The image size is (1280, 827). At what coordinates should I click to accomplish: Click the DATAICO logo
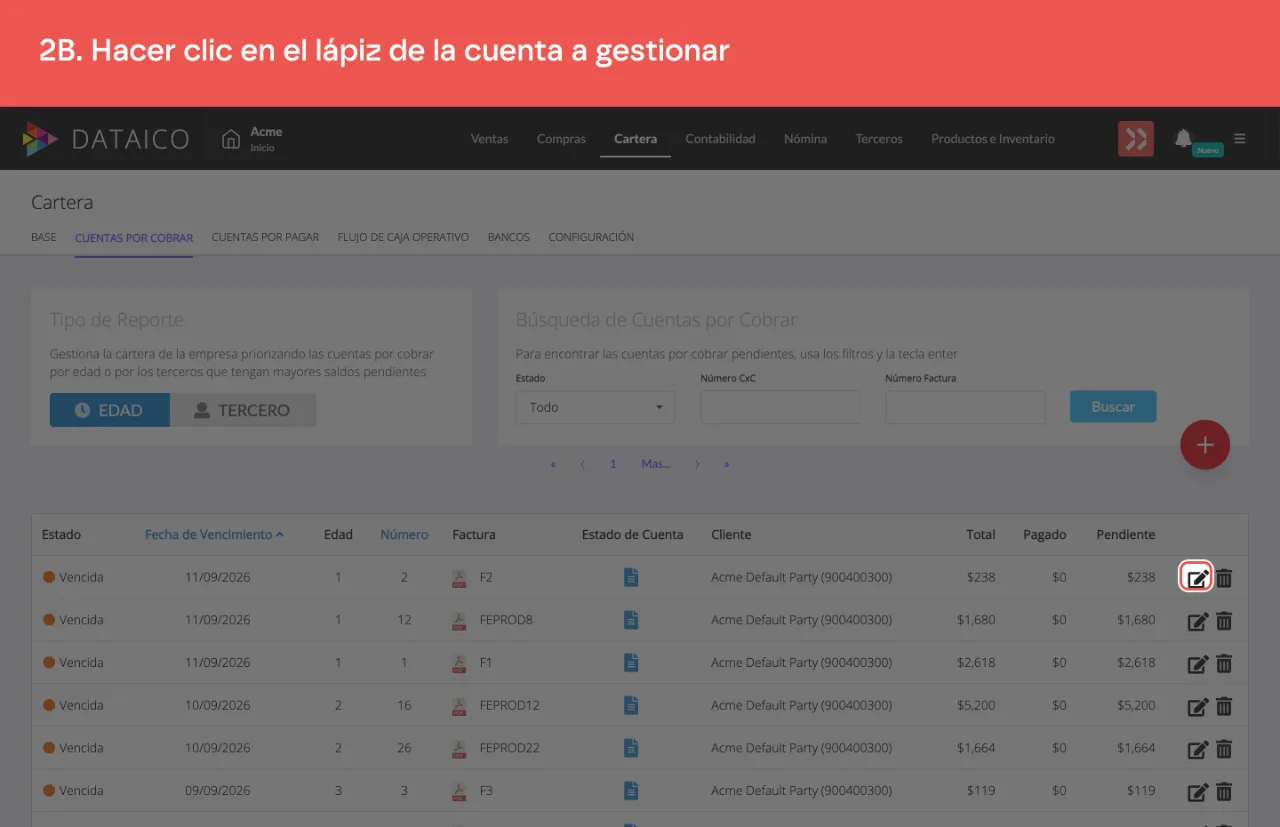106,139
